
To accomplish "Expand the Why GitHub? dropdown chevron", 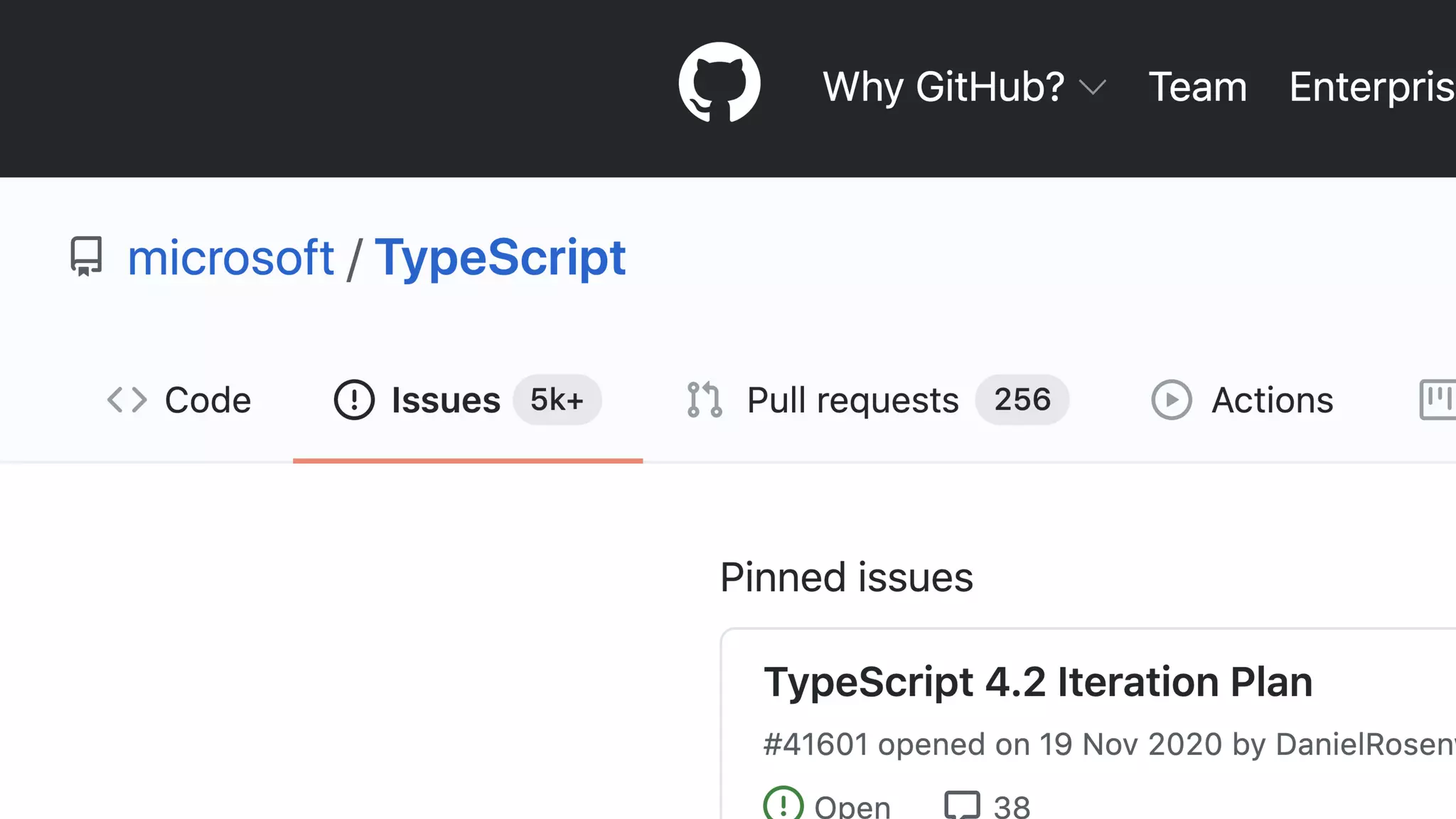I will pos(1092,87).
